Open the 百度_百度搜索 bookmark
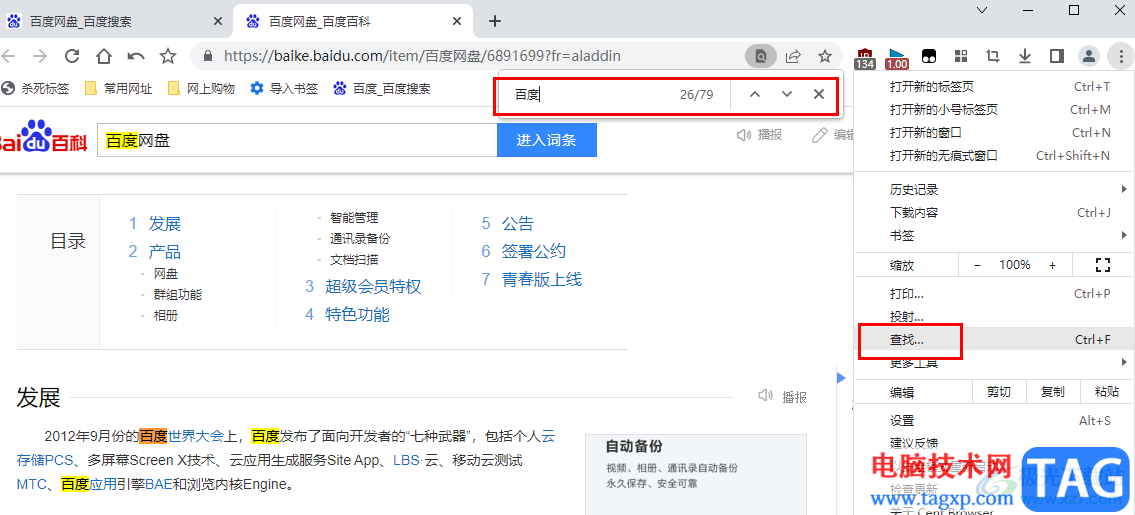 tap(381, 88)
